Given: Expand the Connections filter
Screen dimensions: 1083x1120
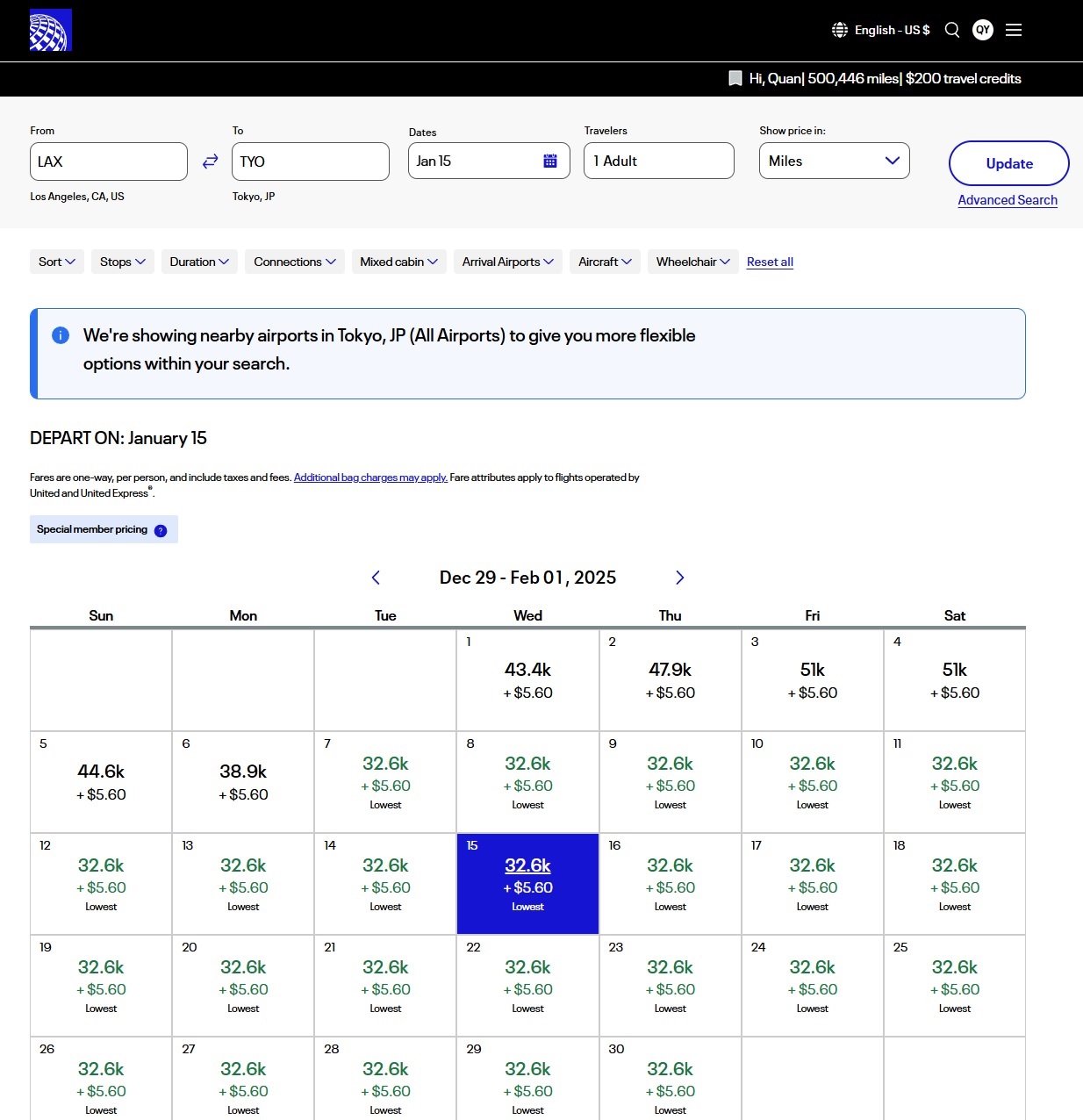Looking at the screenshot, I should tap(295, 262).
